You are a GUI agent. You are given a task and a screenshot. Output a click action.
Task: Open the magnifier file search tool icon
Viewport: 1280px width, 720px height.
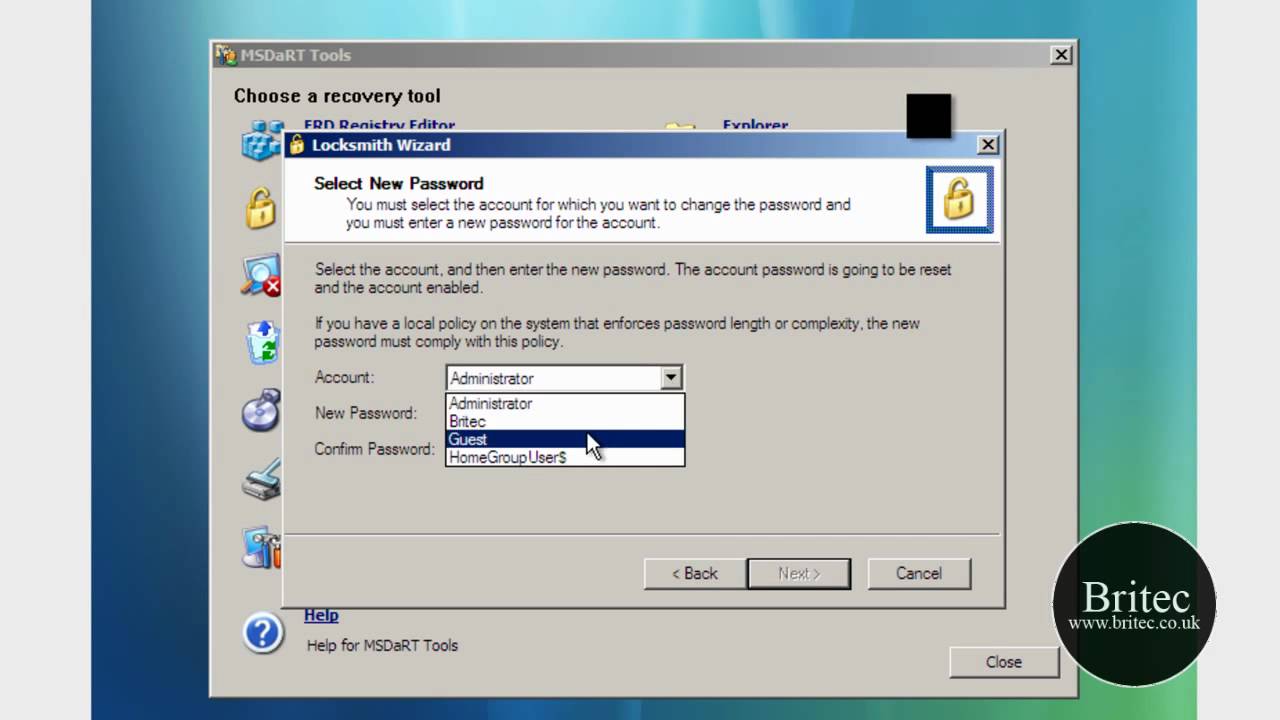point(261,275)
